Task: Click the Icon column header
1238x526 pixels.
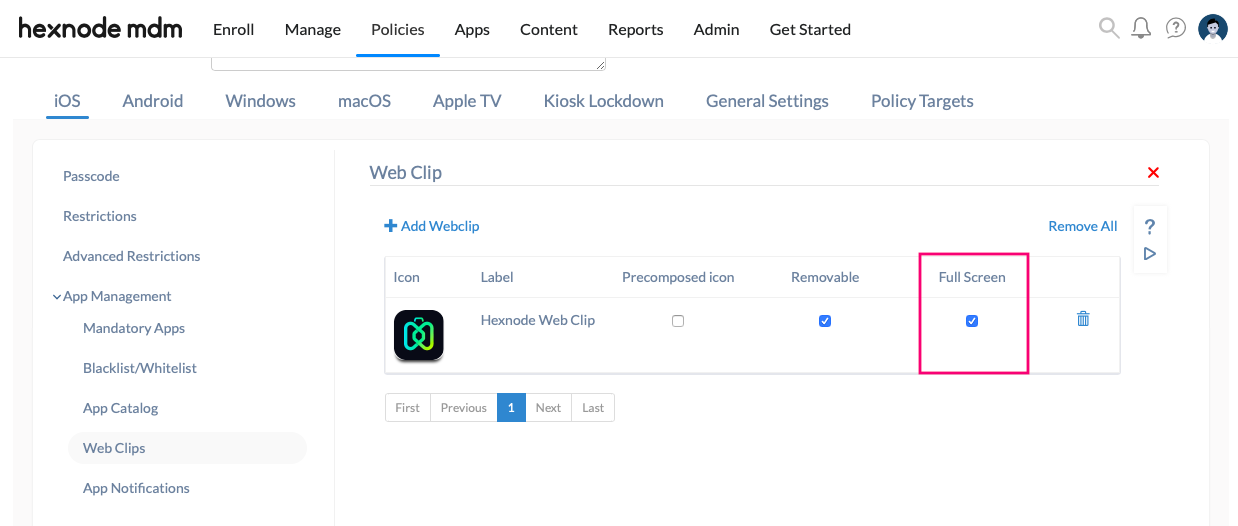Action: [x=407, y=277]
